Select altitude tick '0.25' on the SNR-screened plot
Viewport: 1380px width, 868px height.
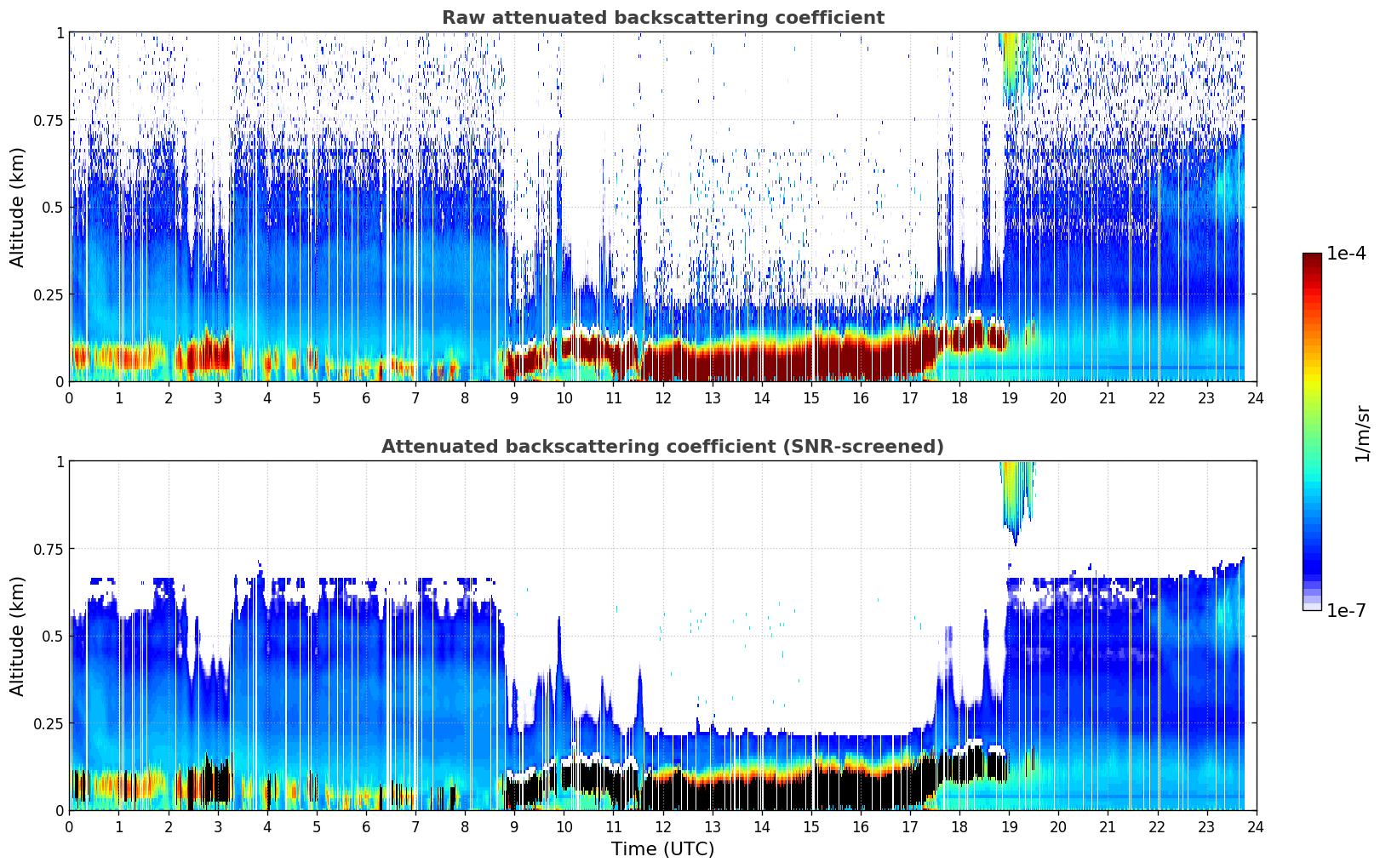pyautogui.click(x=49, y=723)
